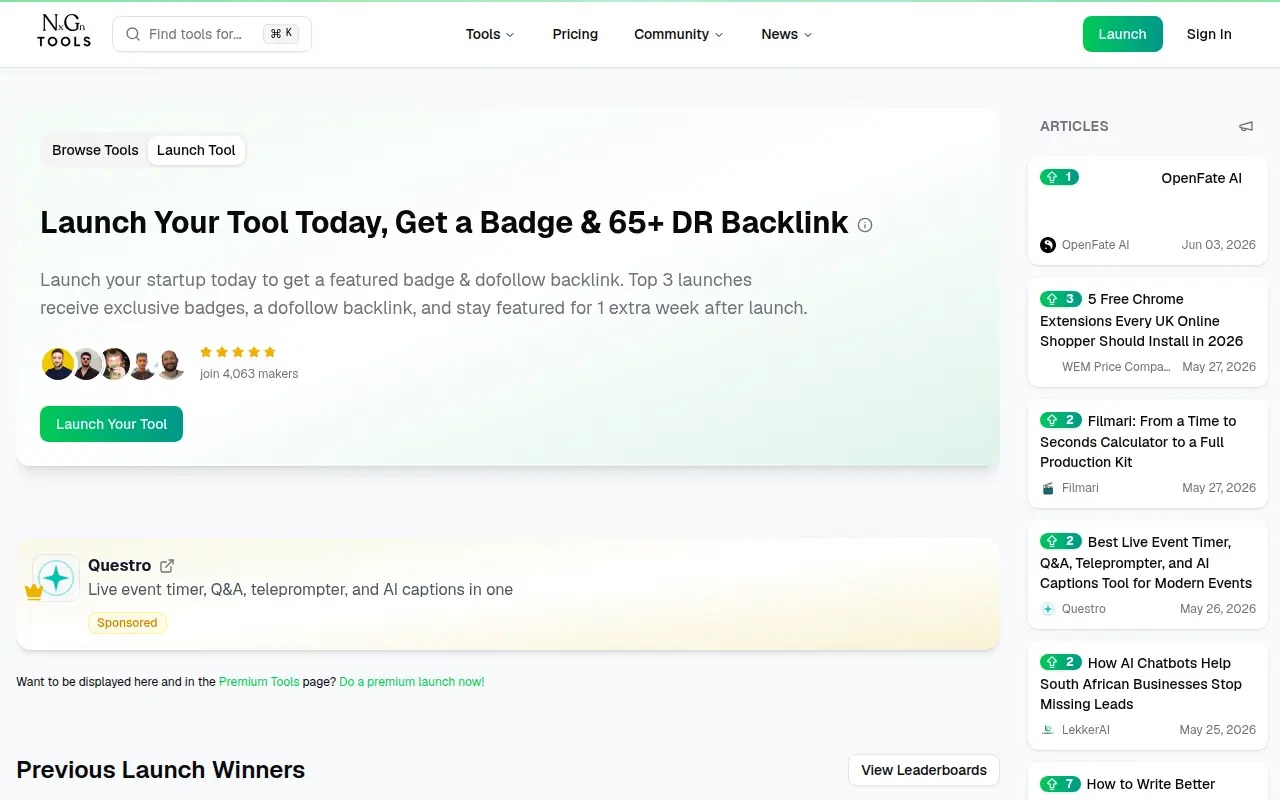Open the Pricing page

575,34
